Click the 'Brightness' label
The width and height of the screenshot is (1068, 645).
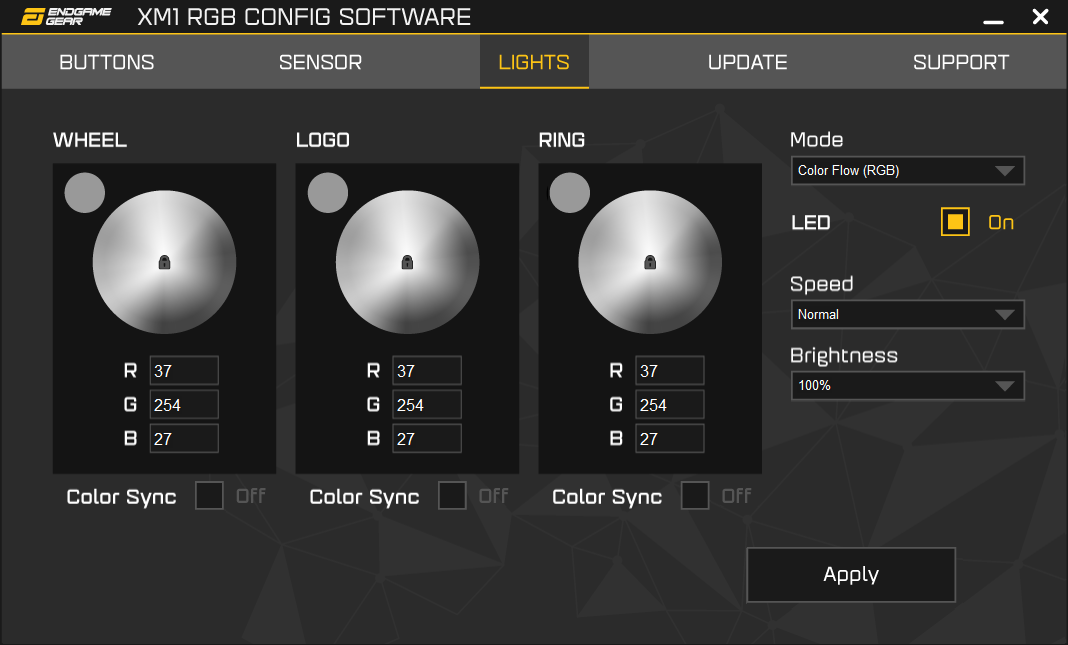pos(844,356)
